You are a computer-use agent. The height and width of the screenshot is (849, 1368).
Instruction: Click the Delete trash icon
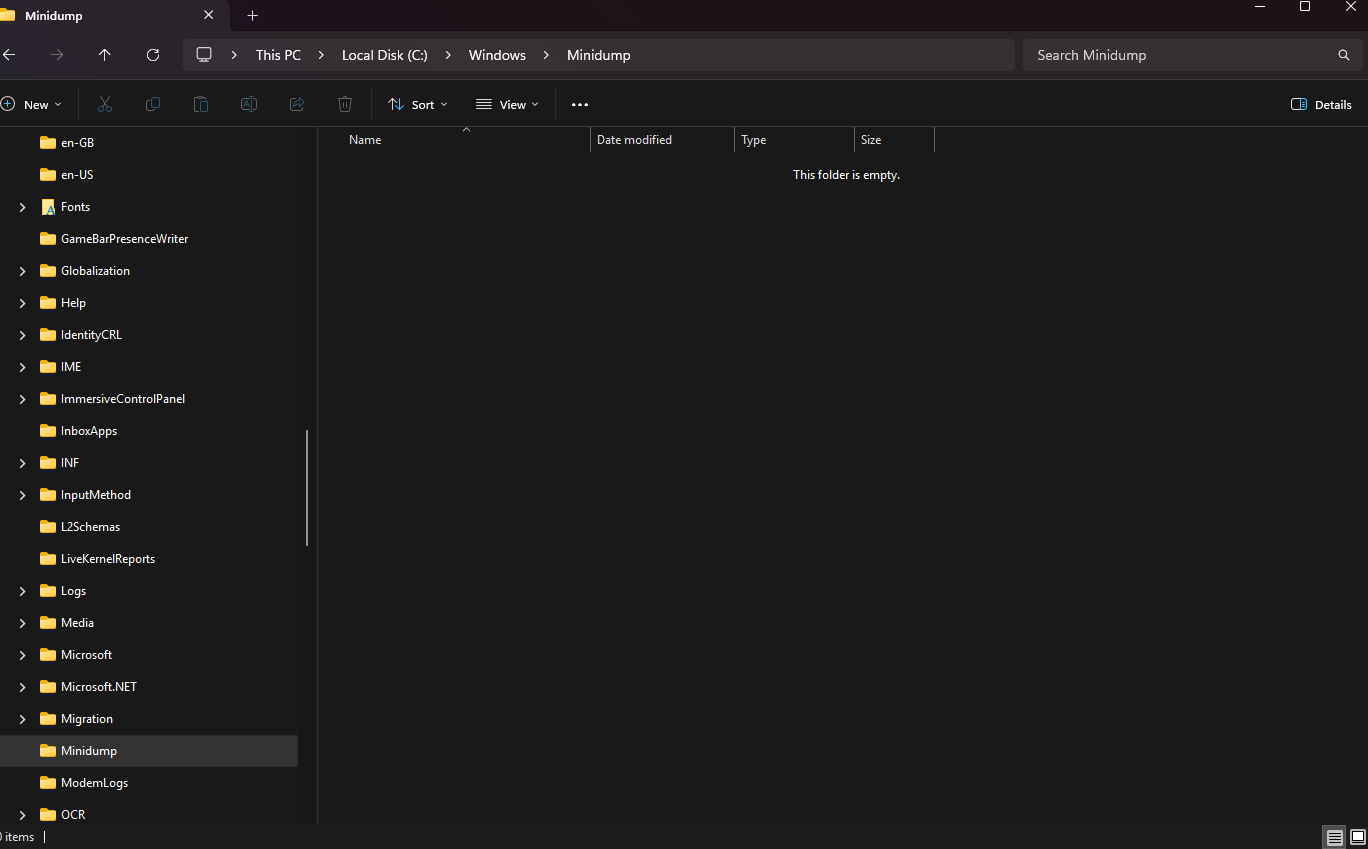point(344,104)
